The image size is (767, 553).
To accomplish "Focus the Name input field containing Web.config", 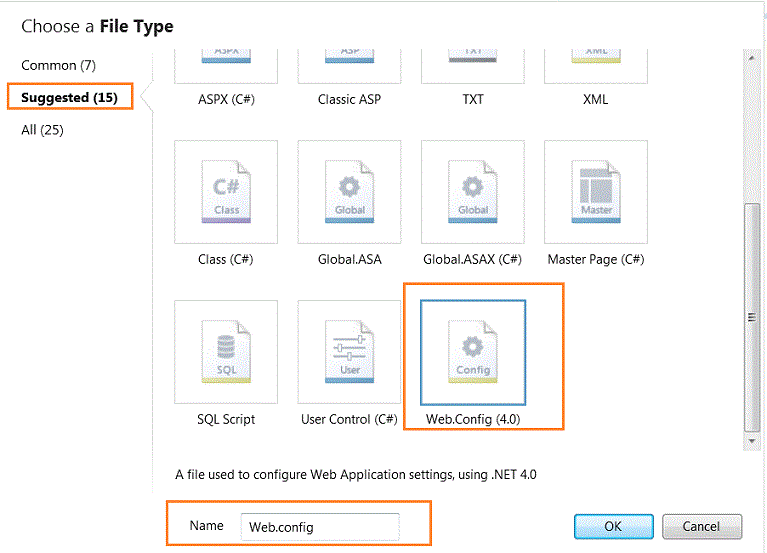I will [x=320, y=527].
